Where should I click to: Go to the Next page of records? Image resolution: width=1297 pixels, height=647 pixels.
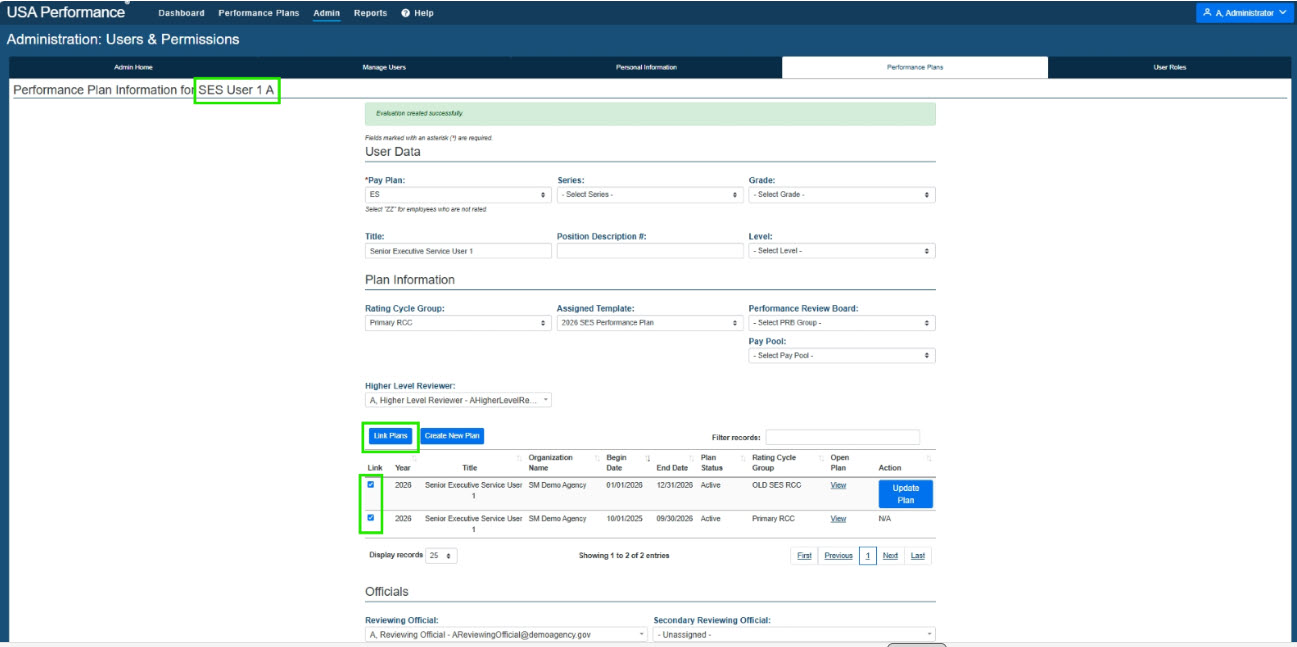(890, 556)
